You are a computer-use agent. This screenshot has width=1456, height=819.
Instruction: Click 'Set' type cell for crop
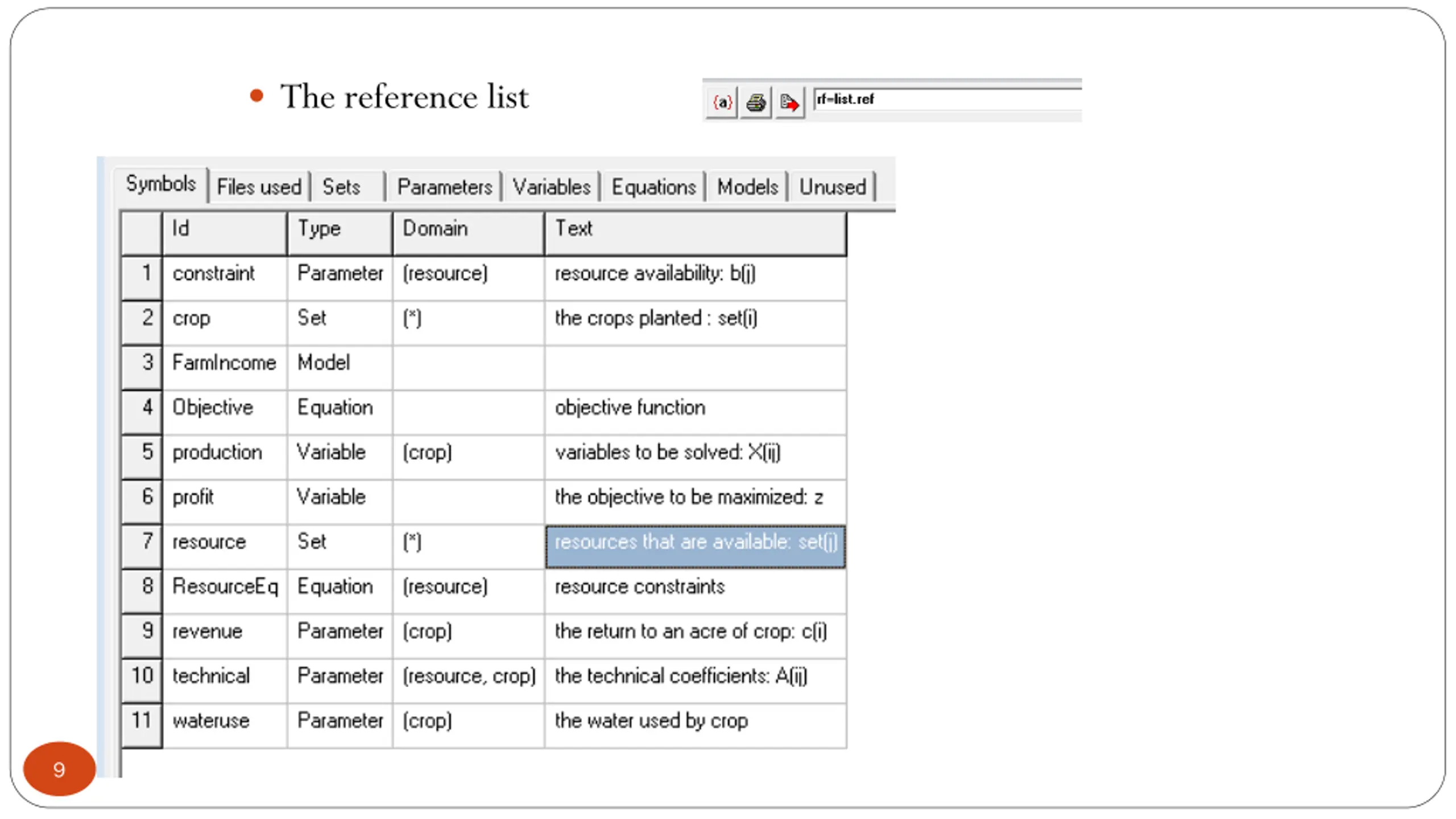click(x=340, y=323)
